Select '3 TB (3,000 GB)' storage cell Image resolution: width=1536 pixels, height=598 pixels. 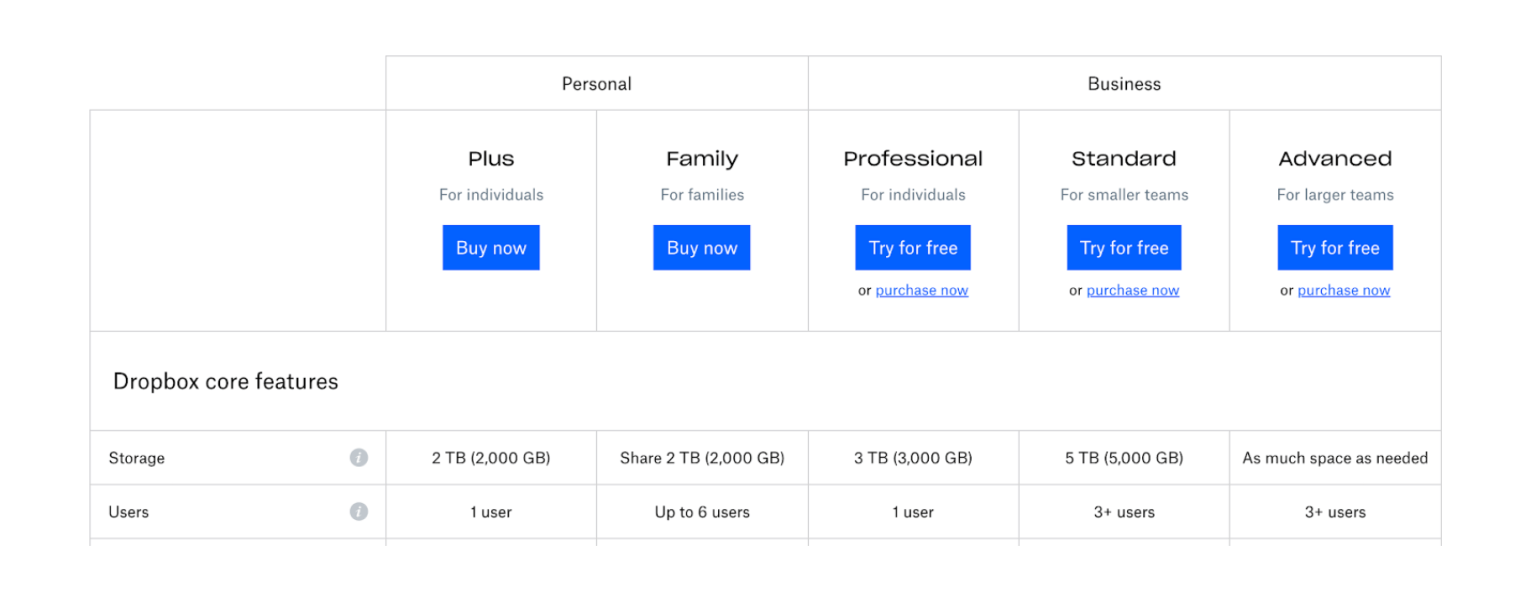[x=913, y=458]
